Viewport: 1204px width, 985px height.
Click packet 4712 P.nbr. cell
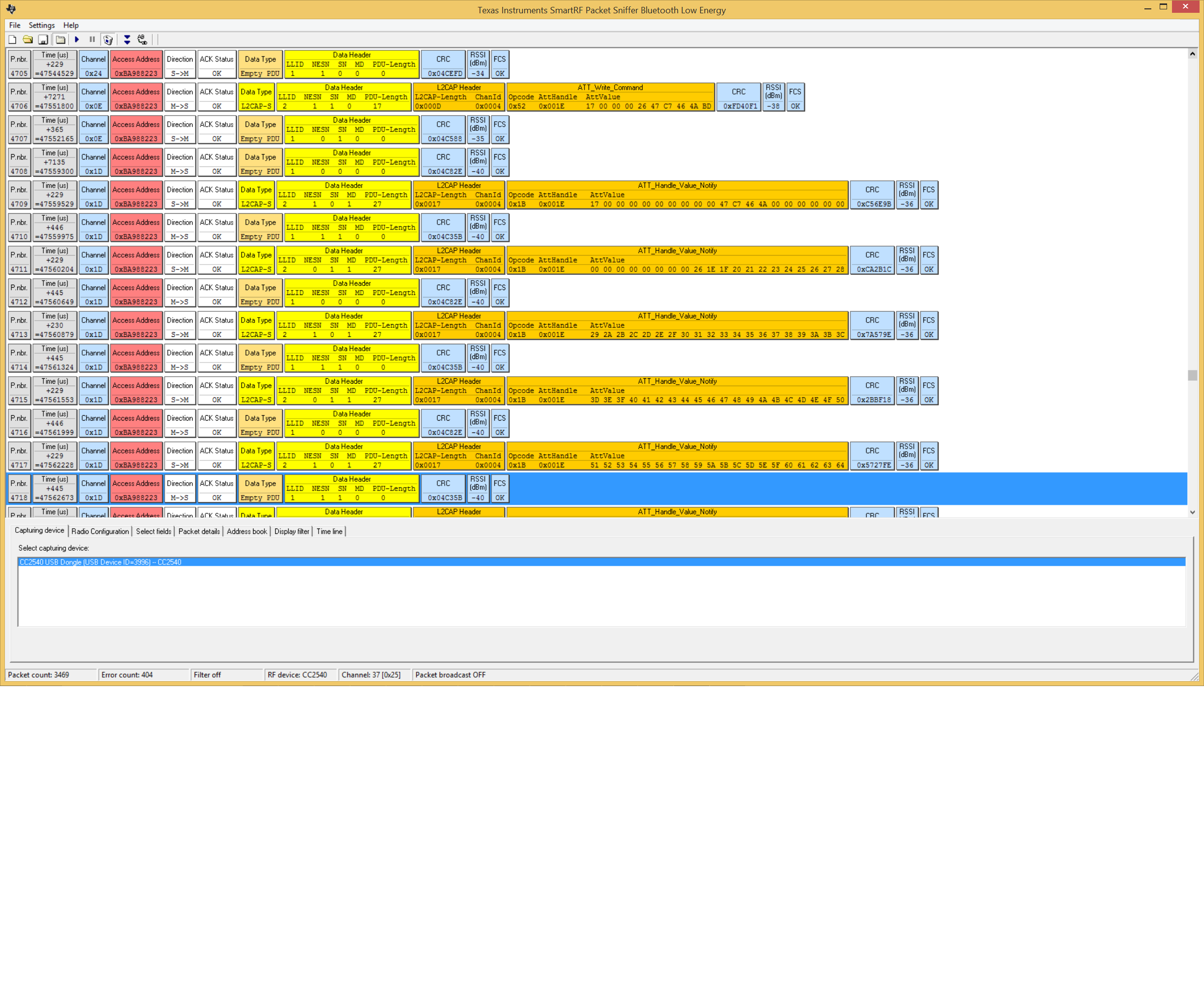click(x=19, y=293)
